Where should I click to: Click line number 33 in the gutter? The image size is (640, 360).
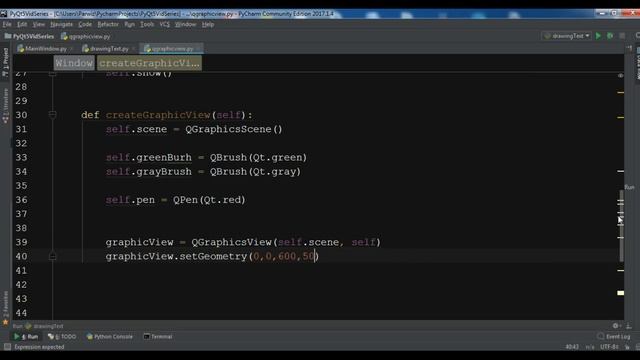tap(21, 158)
